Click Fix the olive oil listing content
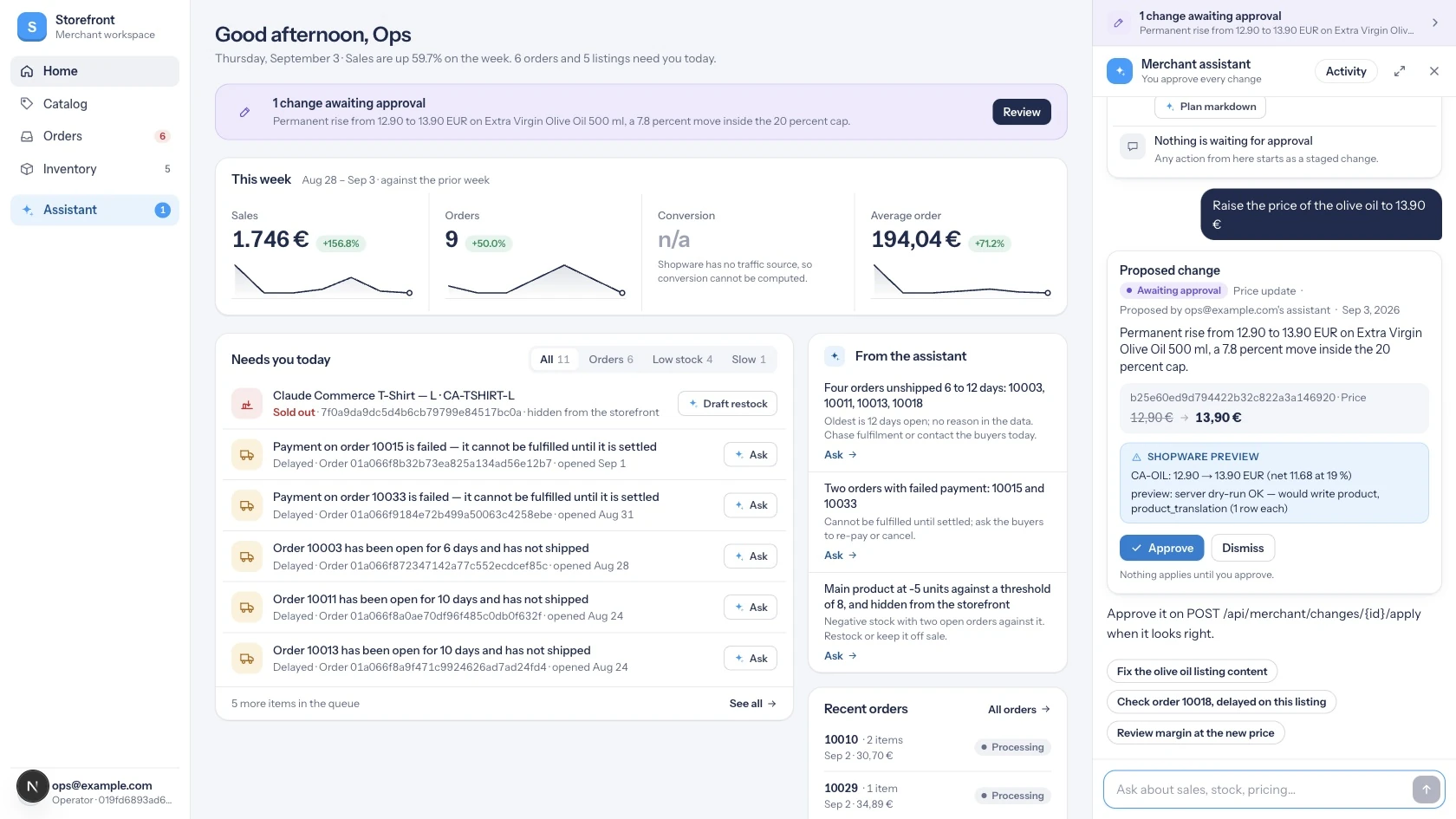This screenshot has width=1456, height=819. [x=1192, y=672]
